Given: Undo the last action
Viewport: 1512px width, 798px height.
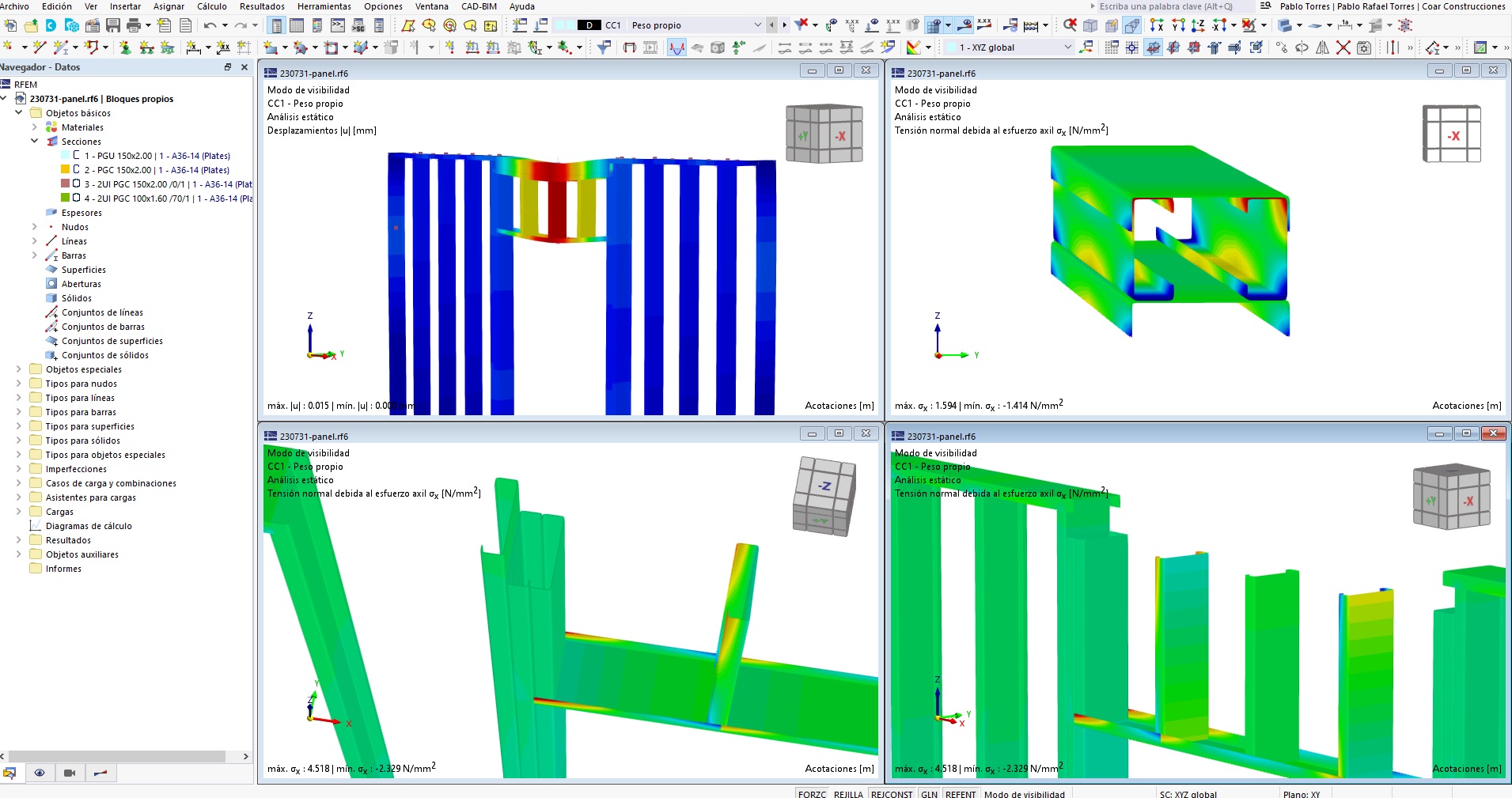Looking at the screenshot, I should [209, 25].
